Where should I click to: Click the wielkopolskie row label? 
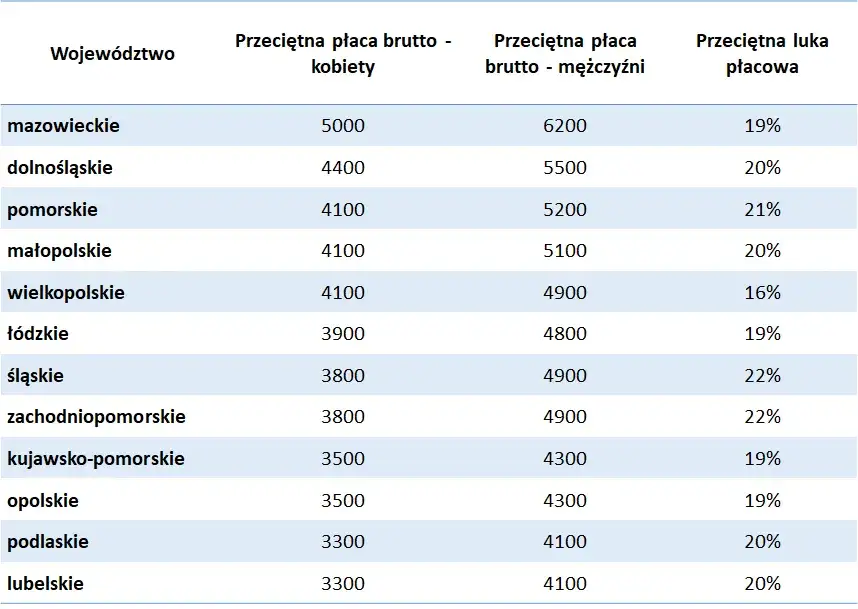click(66, 292)
